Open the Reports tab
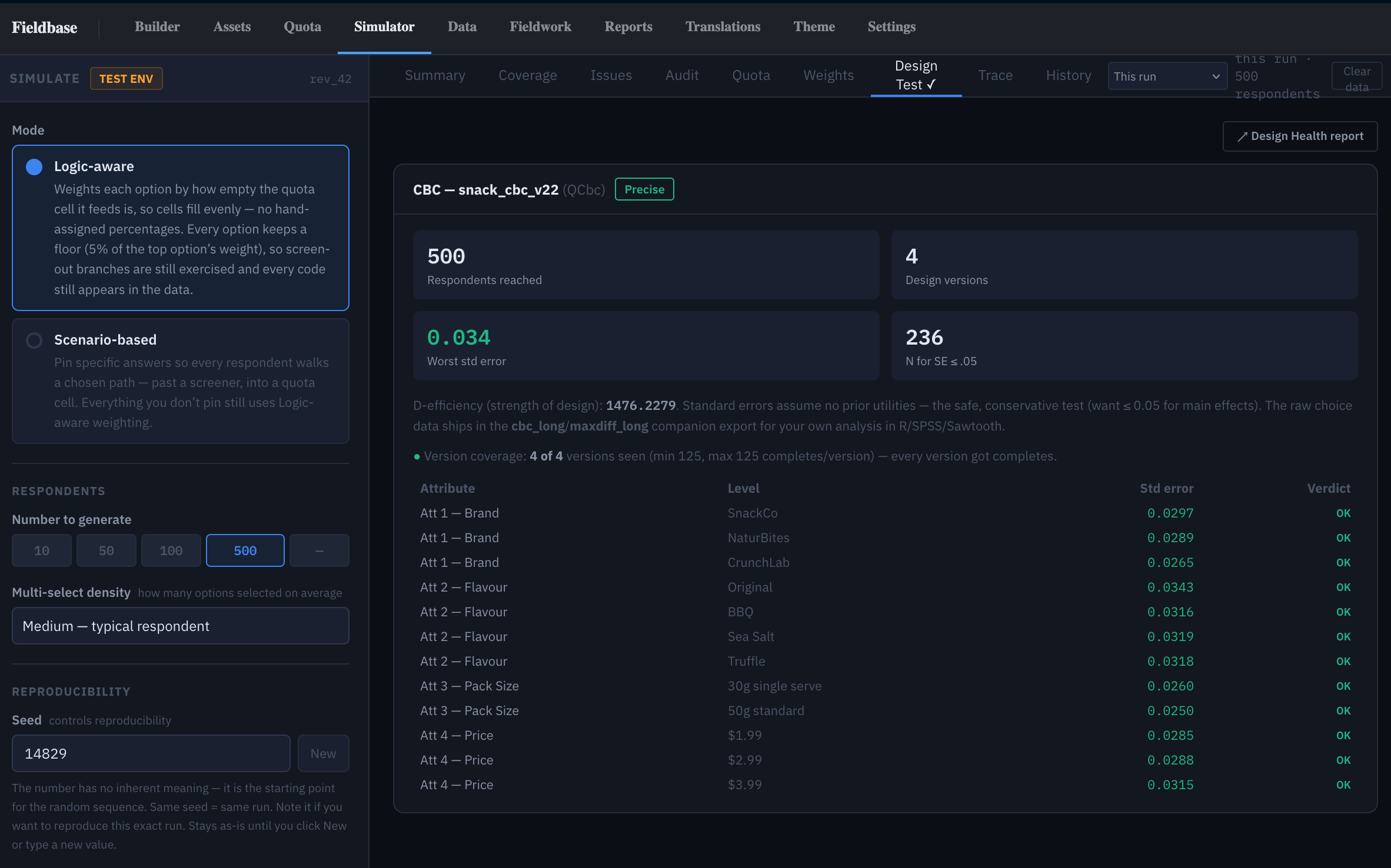 628,27
